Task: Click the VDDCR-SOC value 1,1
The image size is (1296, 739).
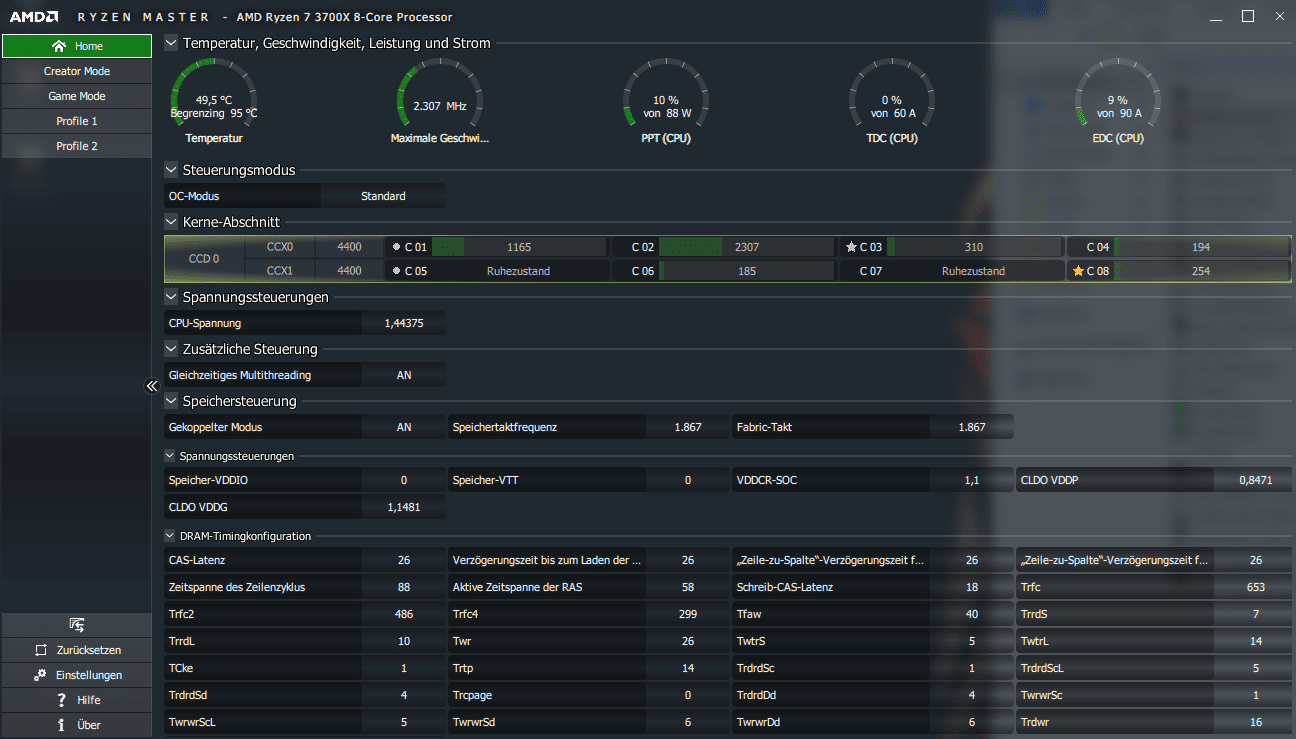Action: (972, 480)
